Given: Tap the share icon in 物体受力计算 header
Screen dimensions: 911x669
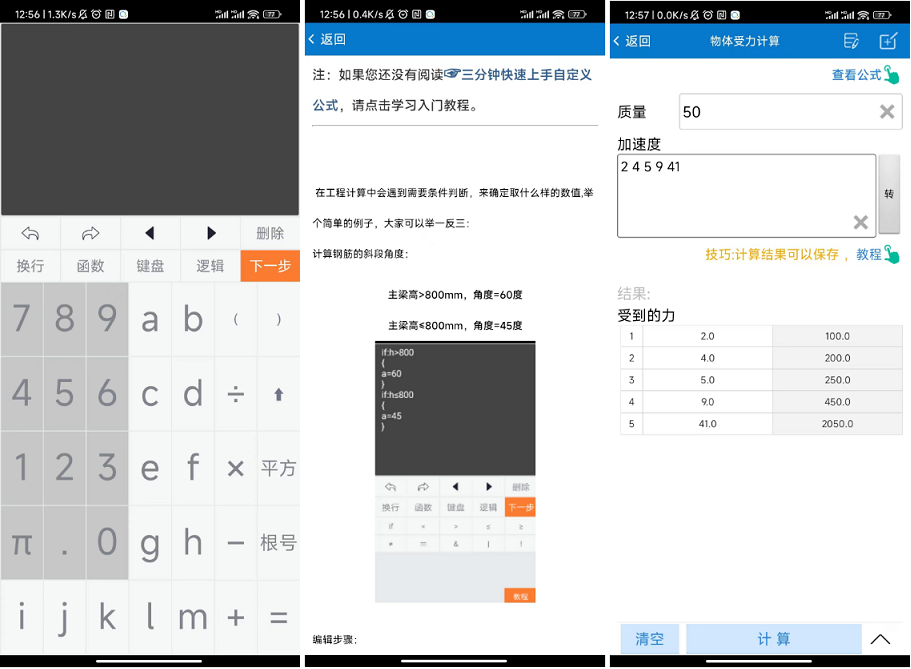Looking at the screenshot, I should click(888, 41).
